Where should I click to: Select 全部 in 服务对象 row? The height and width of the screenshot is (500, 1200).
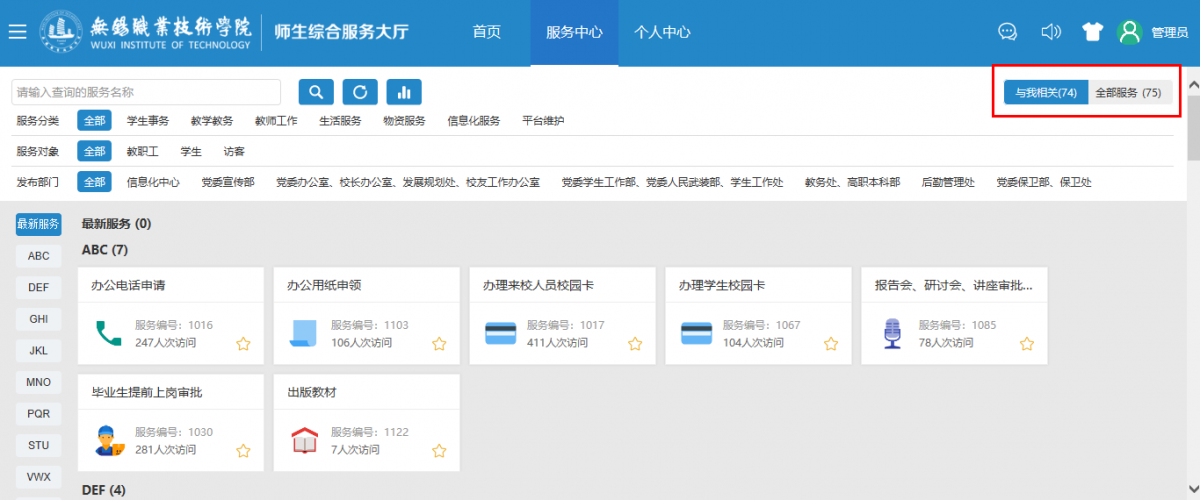pos(94,152)
